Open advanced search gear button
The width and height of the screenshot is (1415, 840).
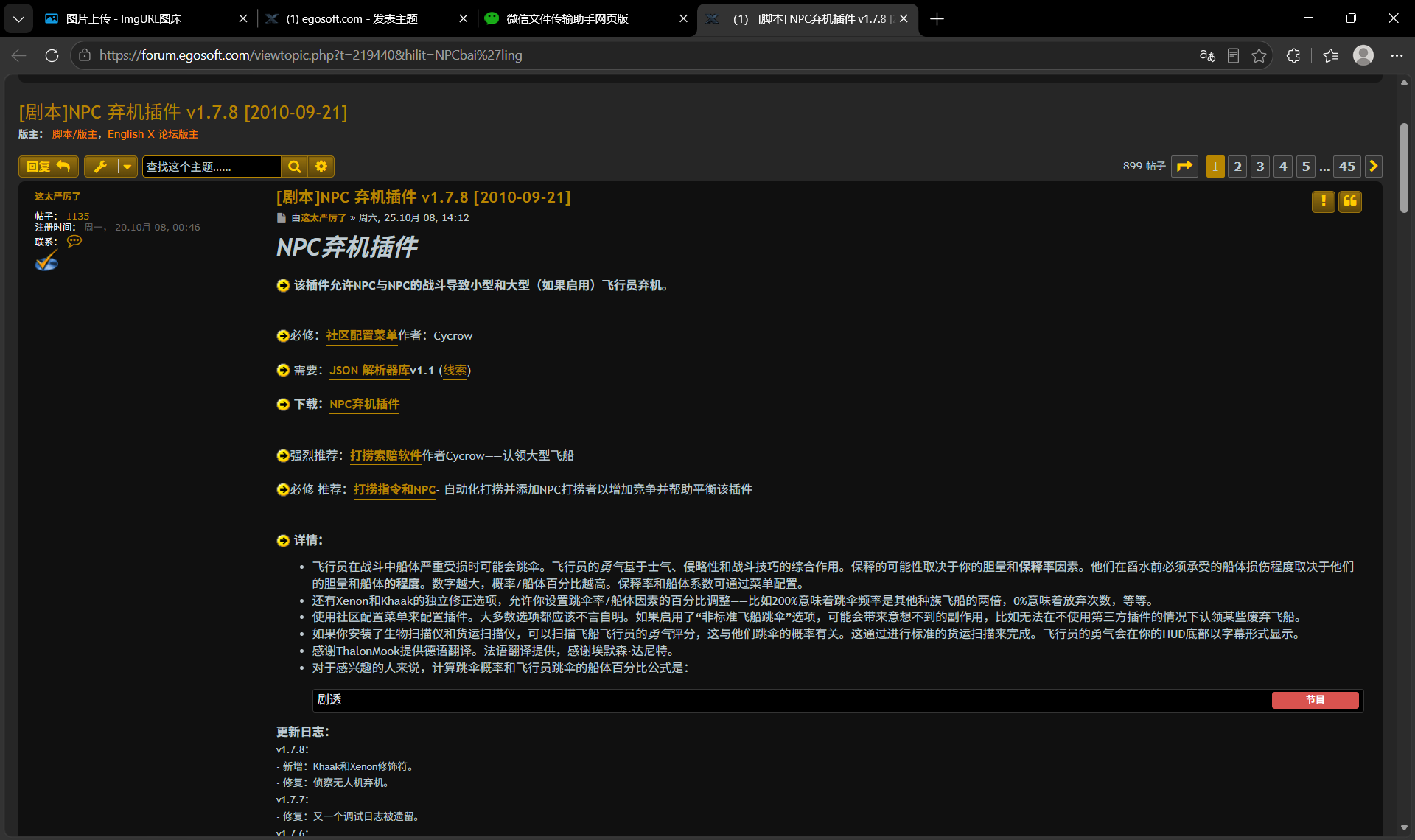[x=321, y=167]
